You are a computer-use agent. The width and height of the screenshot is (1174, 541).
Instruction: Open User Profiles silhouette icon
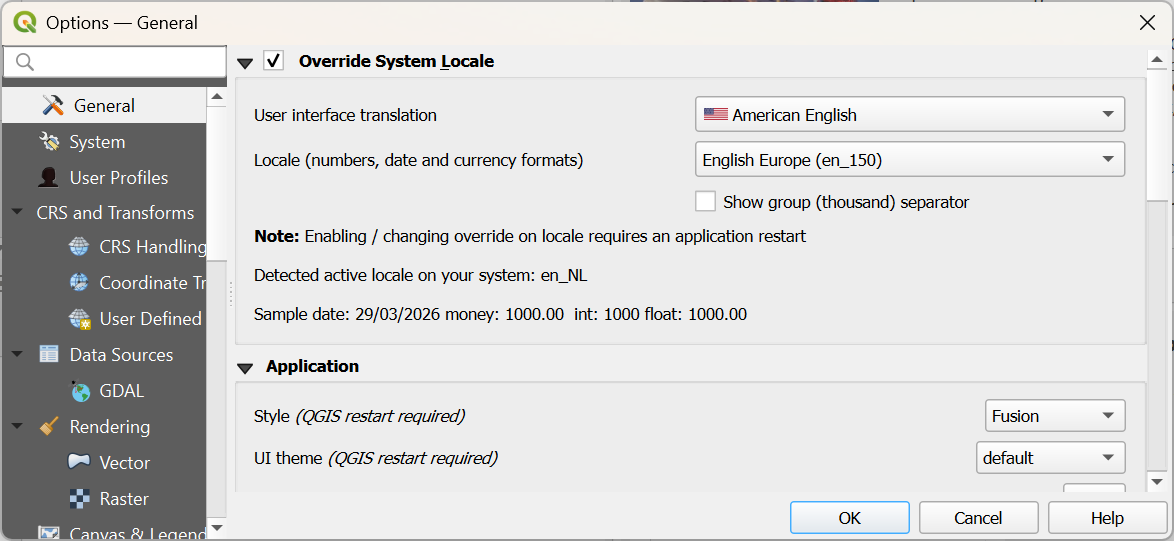point(49,178)
